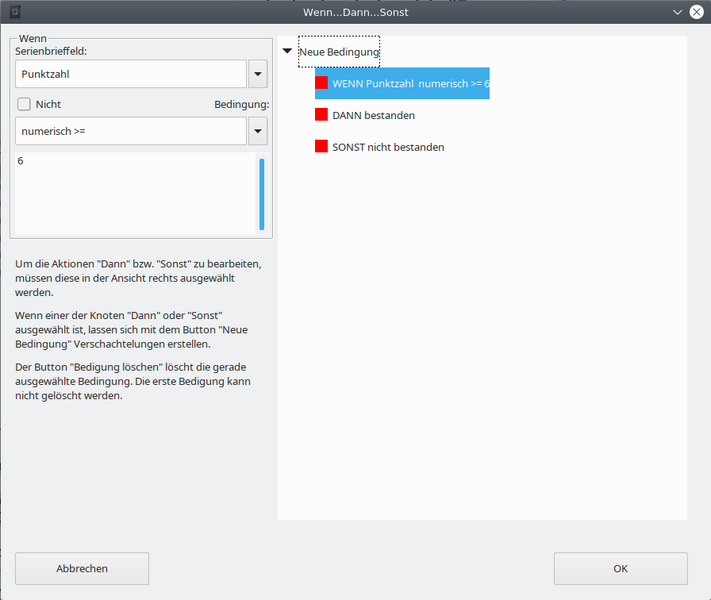Click the application icon in the title bar

[12, 12]
